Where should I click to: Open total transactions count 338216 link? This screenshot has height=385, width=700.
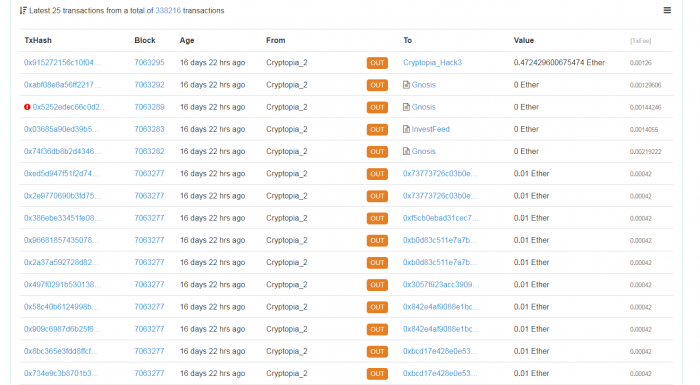tap(168, 11)
